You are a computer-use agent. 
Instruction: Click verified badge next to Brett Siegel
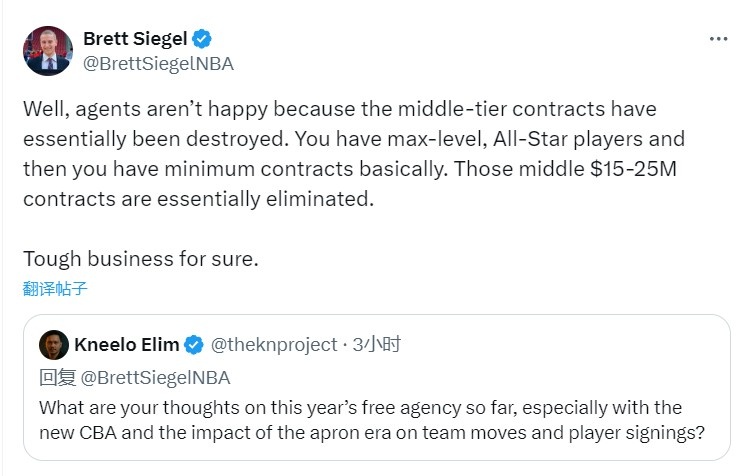(202, 39)
